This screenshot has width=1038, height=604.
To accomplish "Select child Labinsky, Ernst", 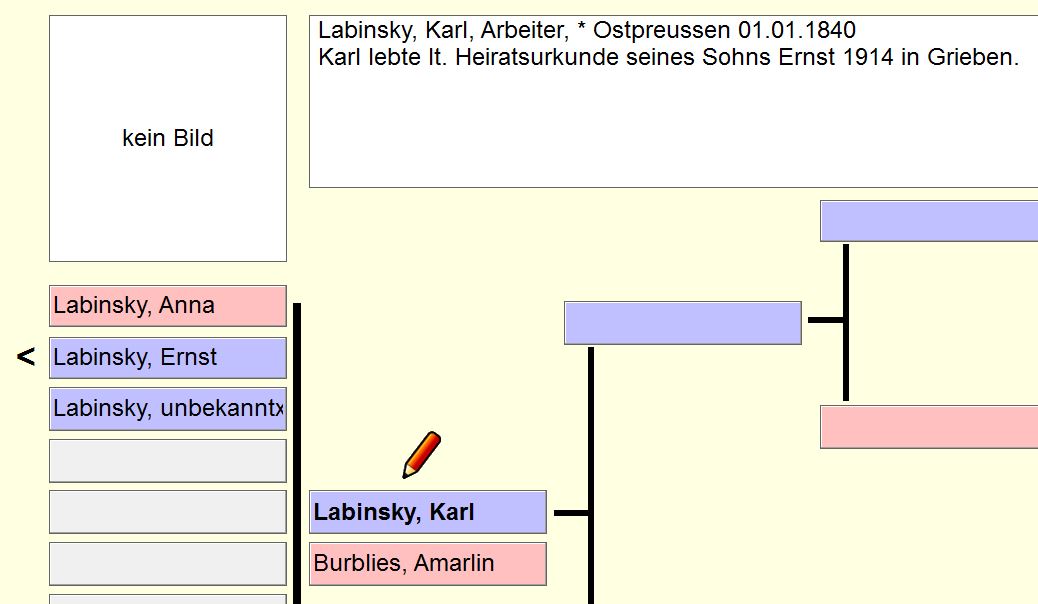I will click(x=168, y=358).
